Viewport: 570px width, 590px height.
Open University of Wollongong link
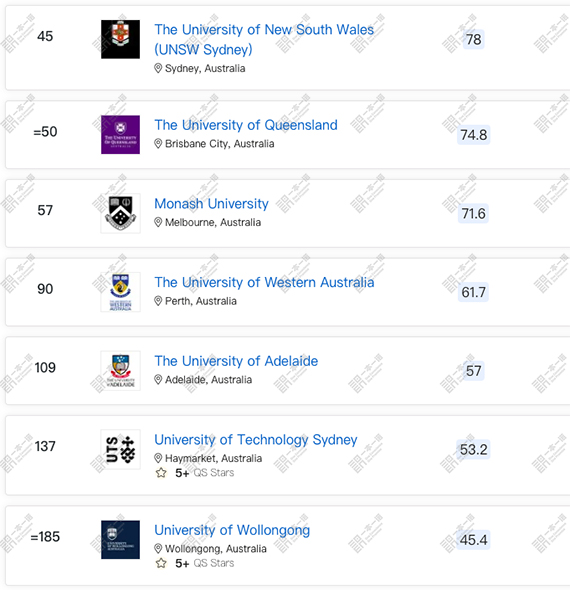(x=232, y=530)
